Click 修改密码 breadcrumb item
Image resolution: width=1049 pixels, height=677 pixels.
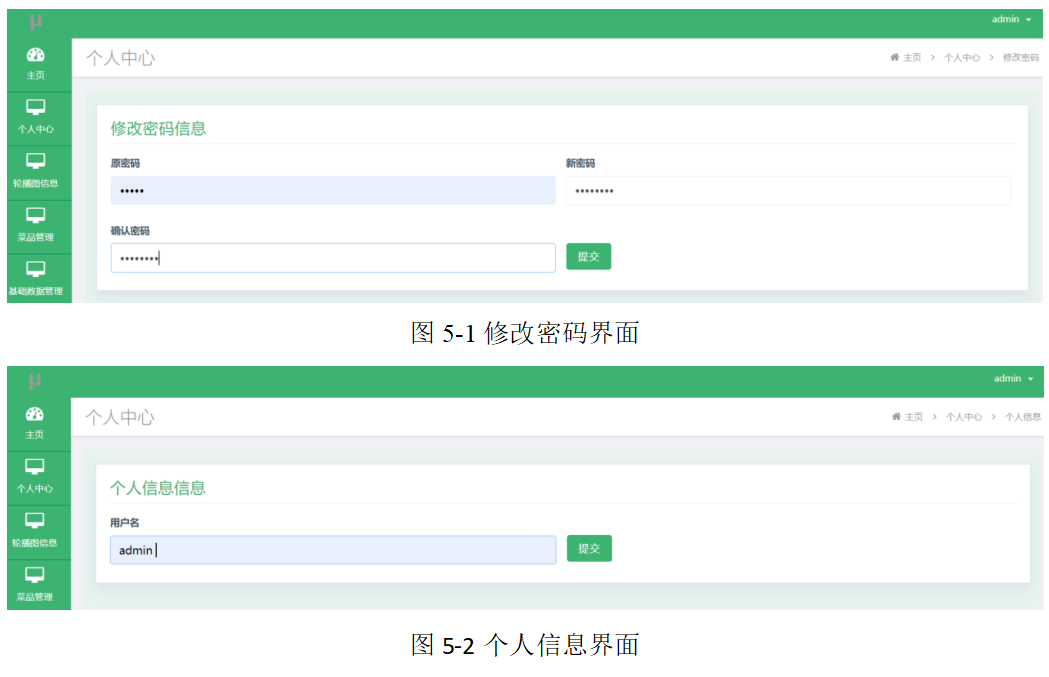click(1020, 58)
